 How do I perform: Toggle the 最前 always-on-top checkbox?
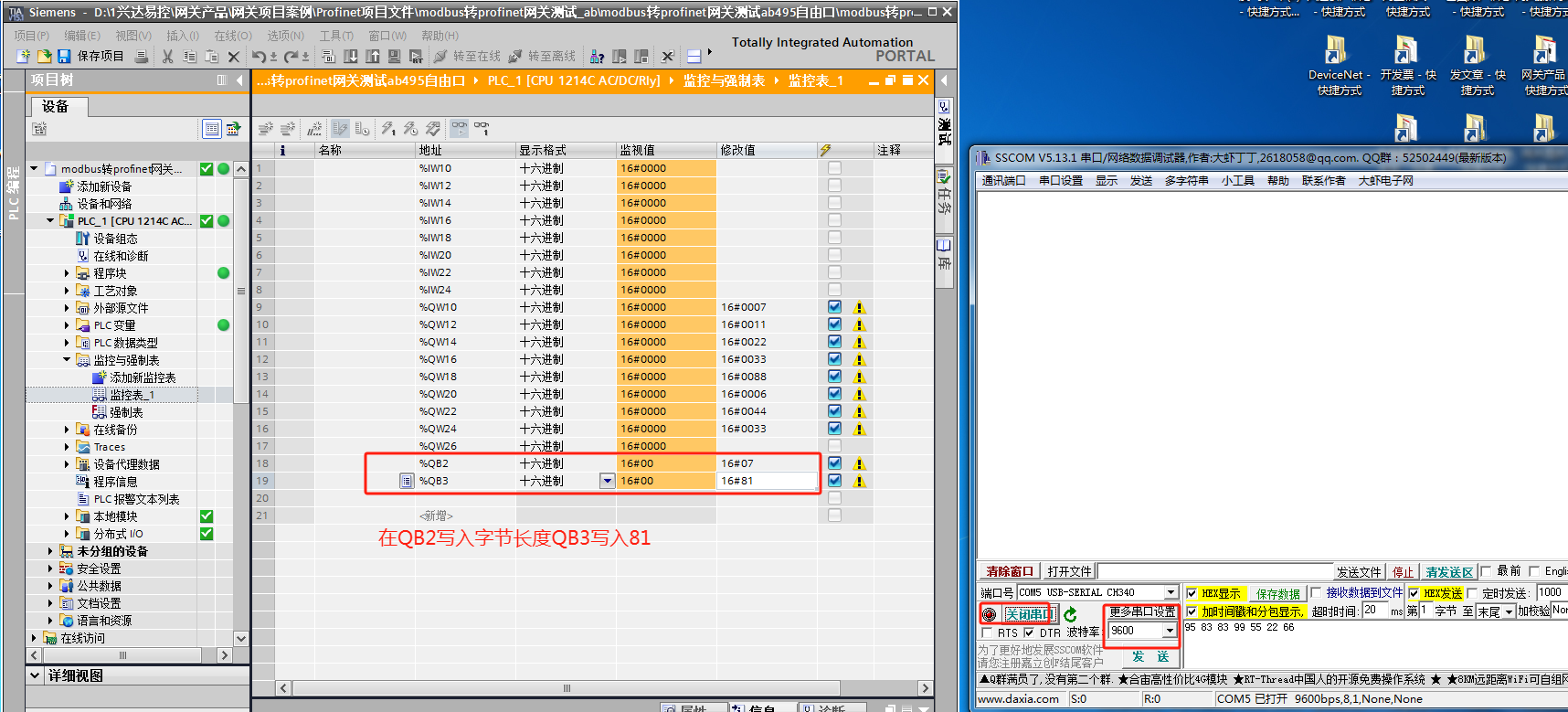click(1485, 571)
